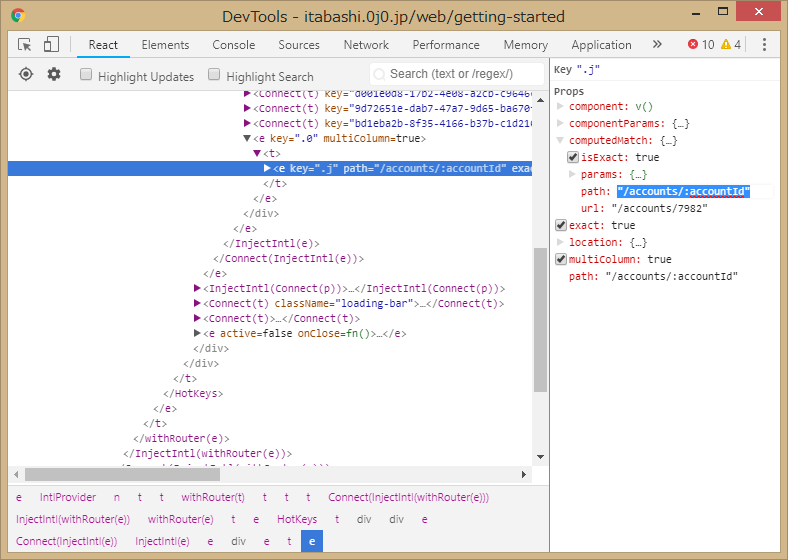Uncheck the isExact prop checkbox
Screen dimensions: 788x560
(x=573, y=157)
